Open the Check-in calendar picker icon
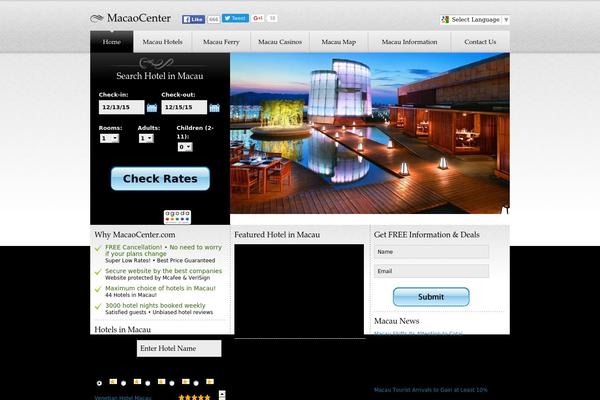The image size is (600, 400). [x=152, y=108]
